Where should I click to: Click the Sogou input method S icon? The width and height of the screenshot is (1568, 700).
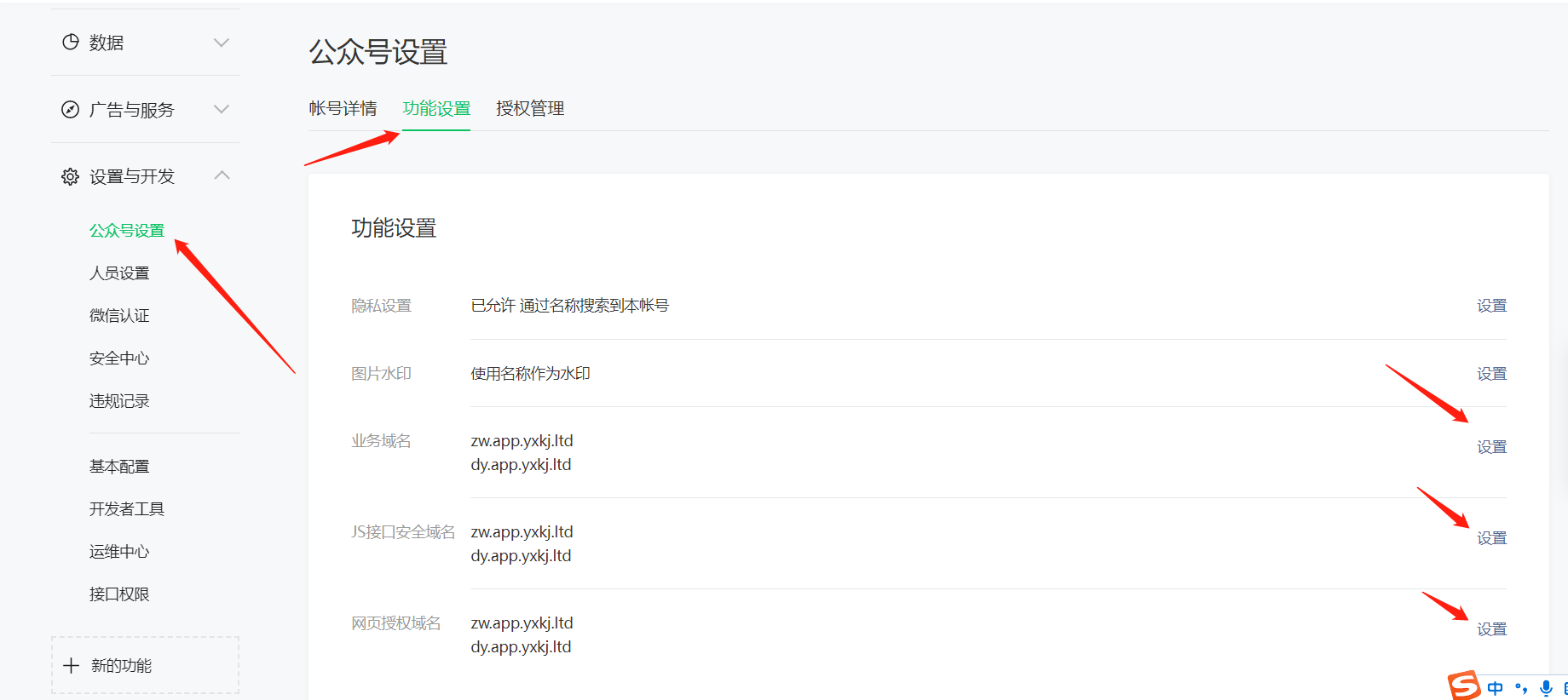coord(1464,686)
